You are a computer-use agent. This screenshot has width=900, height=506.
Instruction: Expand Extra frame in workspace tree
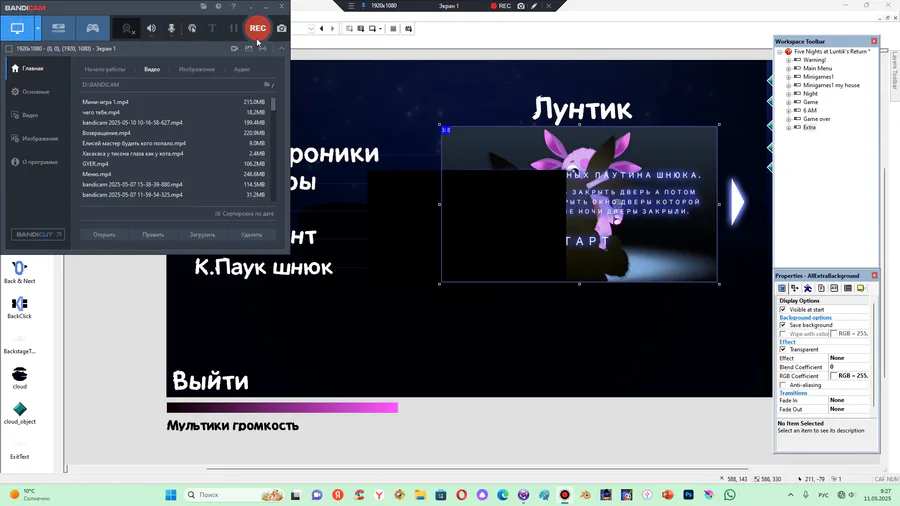788,127
